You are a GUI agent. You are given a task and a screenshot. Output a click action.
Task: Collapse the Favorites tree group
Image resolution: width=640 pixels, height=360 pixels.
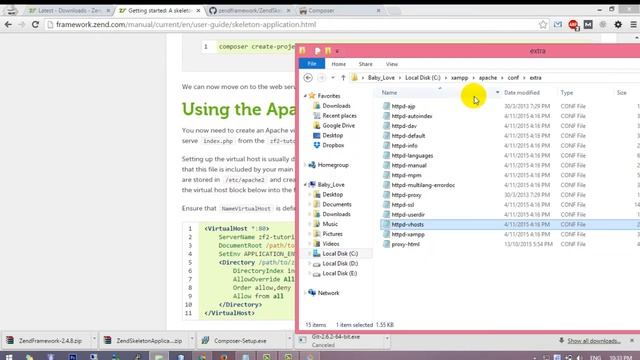pyautogui.click(x=305, y=96)
